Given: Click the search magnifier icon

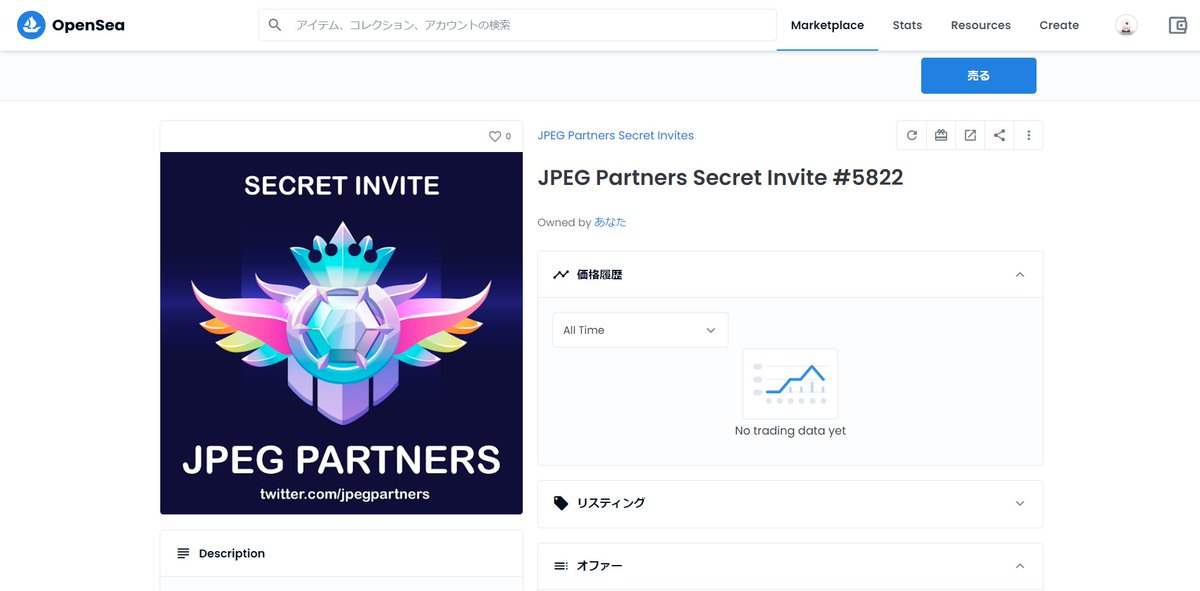Looking at the screenshot, I should coord(275,25).
